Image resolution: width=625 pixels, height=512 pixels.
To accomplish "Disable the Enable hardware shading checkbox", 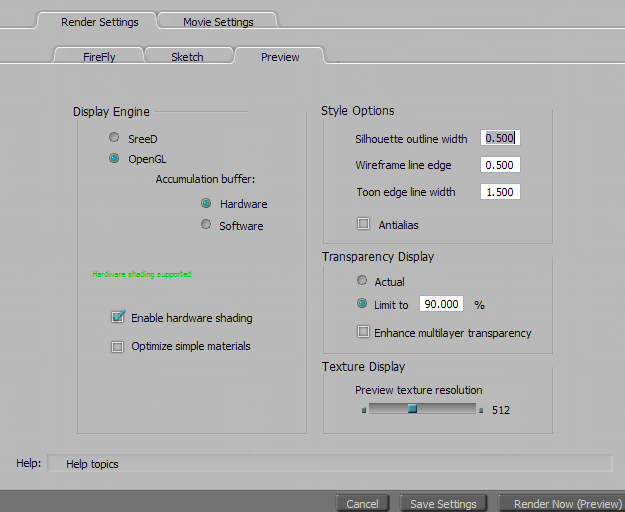I will (118, 318).
